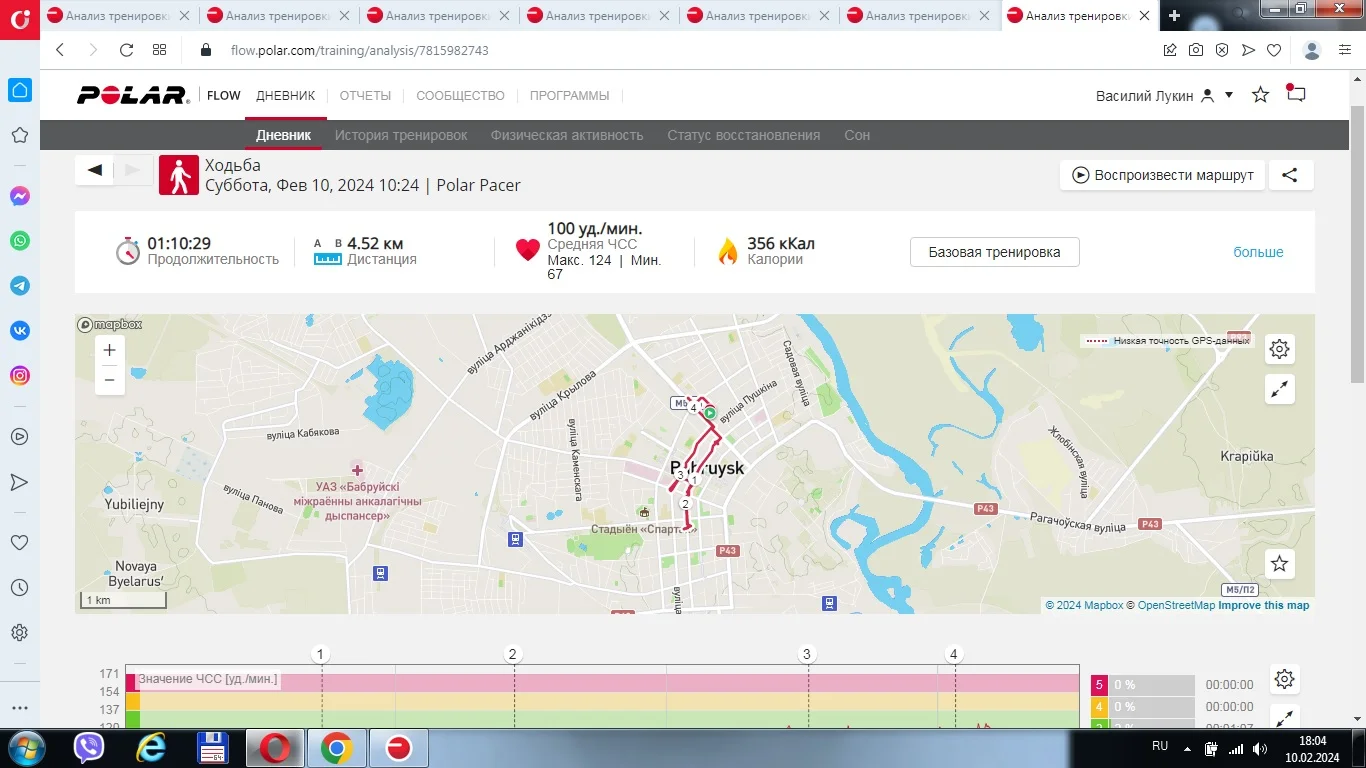Open the volume control in system tray
Screen dimensions: 1366x768
tap(1260, 748)
